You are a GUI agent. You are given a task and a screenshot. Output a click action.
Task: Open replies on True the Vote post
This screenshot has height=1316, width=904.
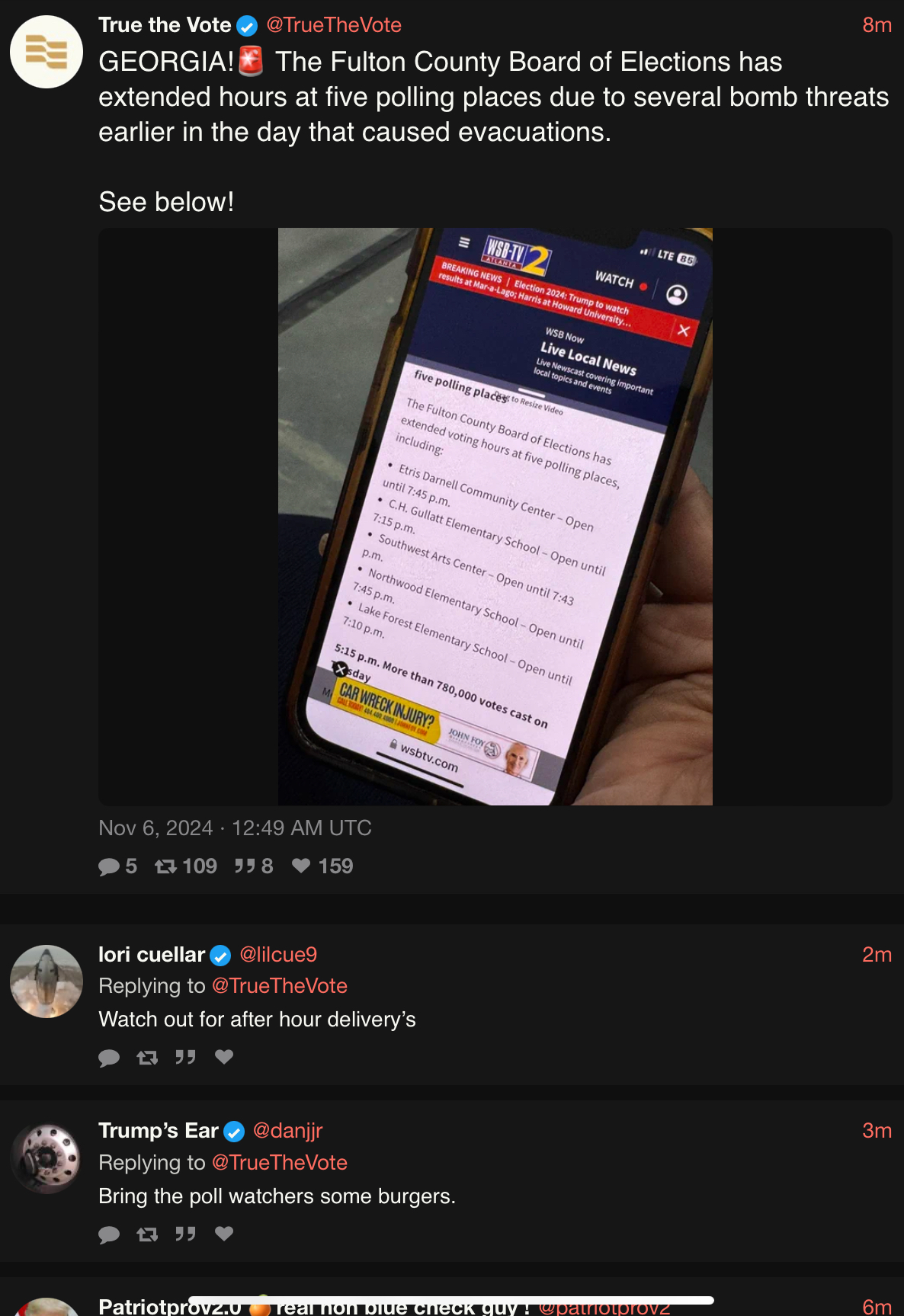click(117, 866)
